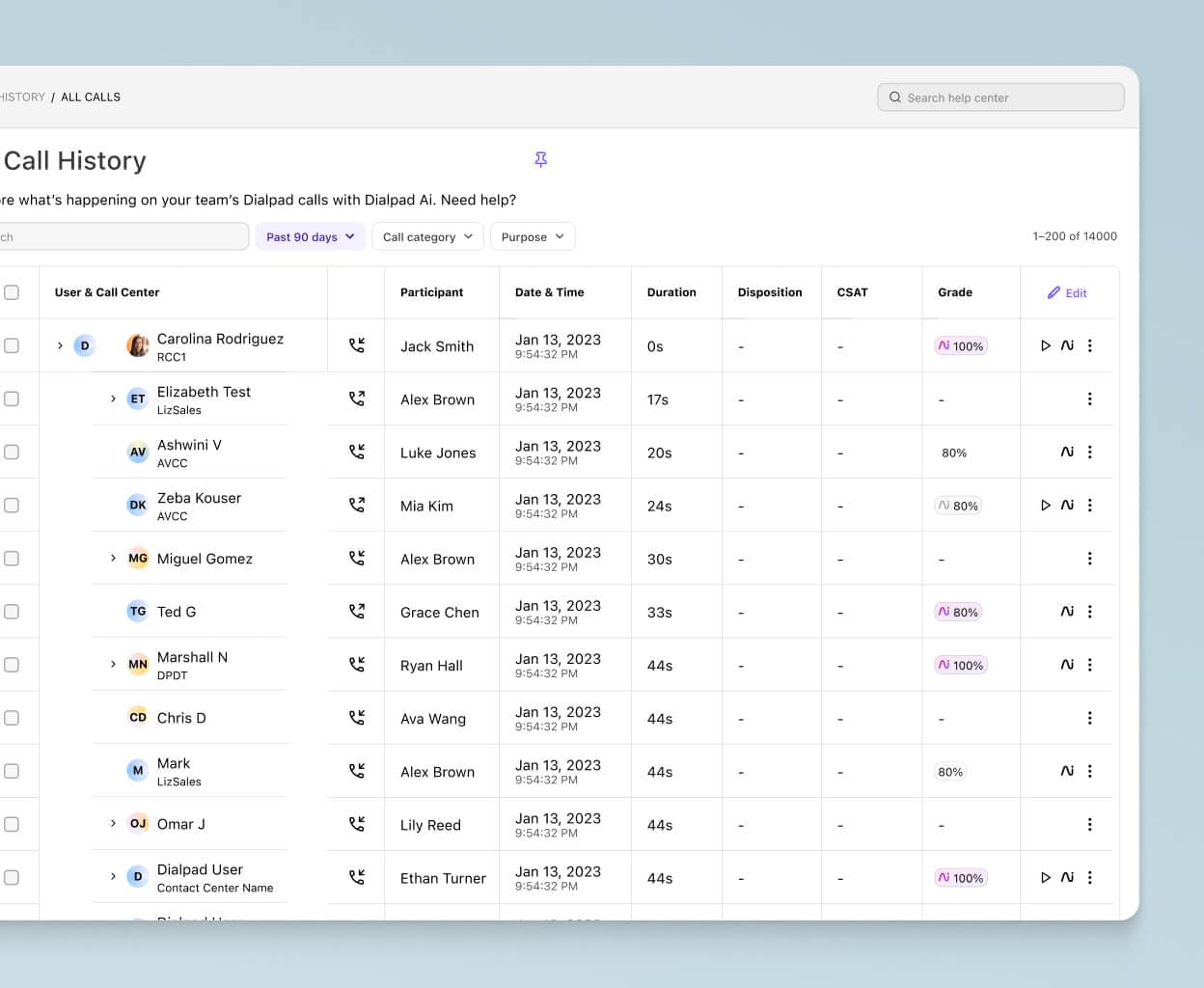Open Ai icon for Ryan Hall call
The width and height of the screenshot is (1204, 988).
click(x=1067, y=665)
